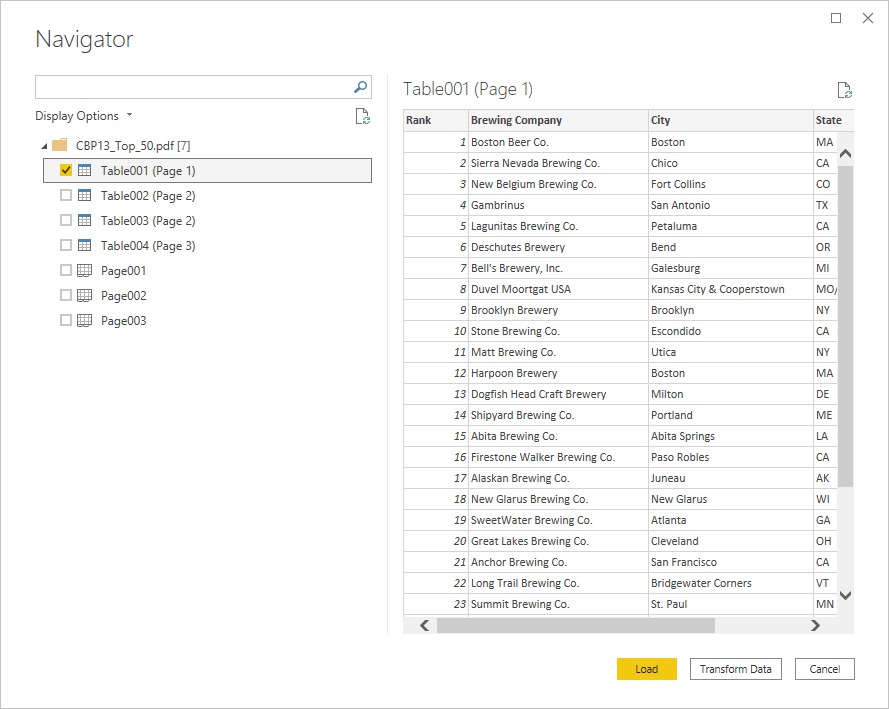
Task: Click the Transform Data button
Action: click(735, 669)
